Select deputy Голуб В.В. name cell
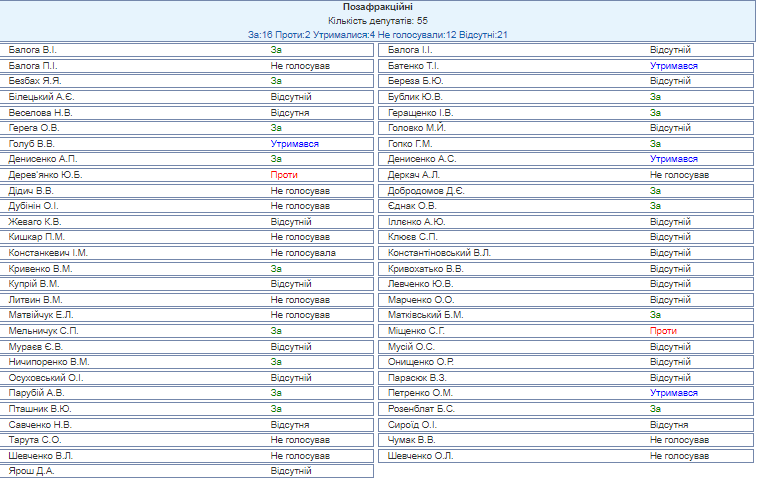Viewport: 762px width, 478px height. pos(31,143)
